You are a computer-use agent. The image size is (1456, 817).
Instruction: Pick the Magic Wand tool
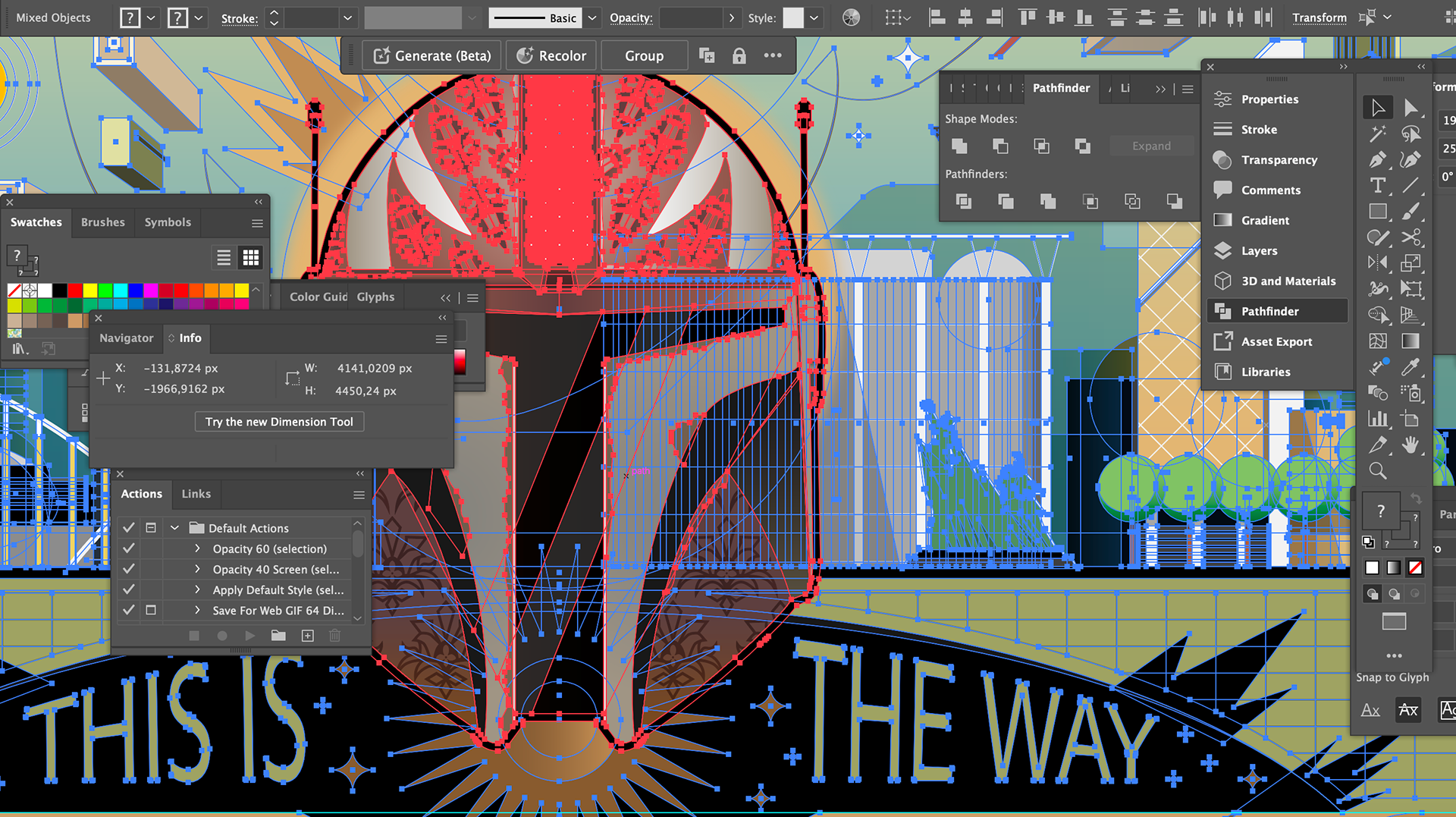(x=1378, y=134)
